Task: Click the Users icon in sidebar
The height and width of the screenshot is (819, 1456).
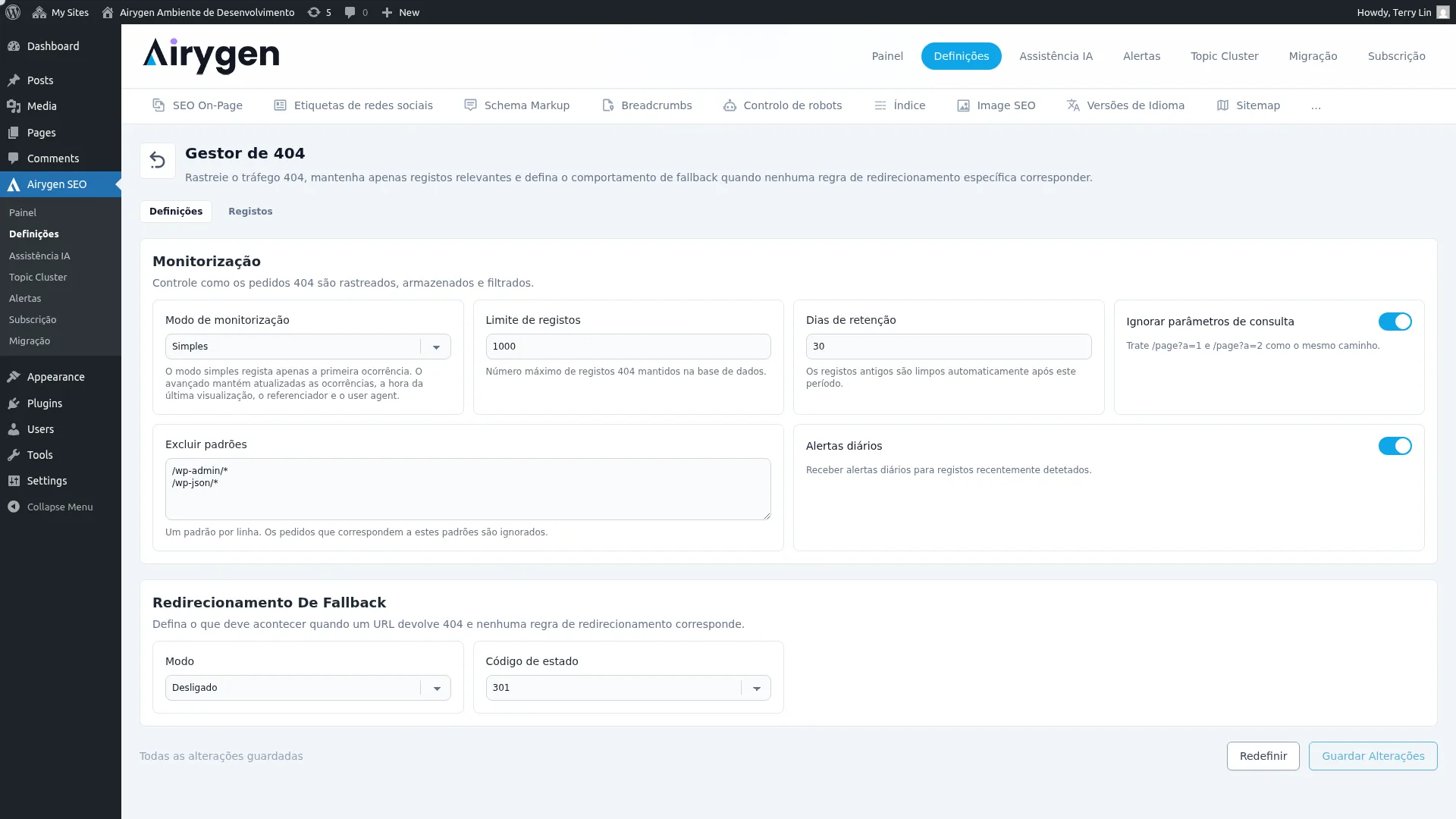Action: point(14,429)
